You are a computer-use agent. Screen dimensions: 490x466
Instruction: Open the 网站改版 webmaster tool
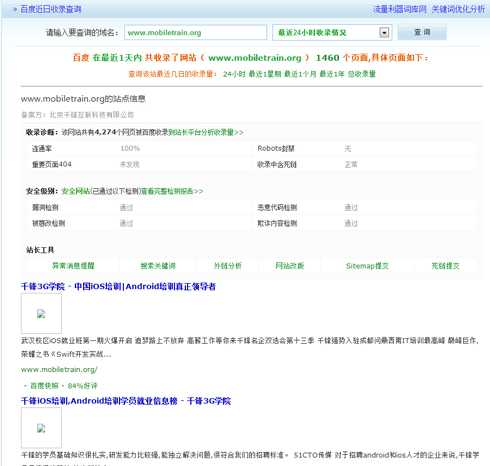coord(290,266)
